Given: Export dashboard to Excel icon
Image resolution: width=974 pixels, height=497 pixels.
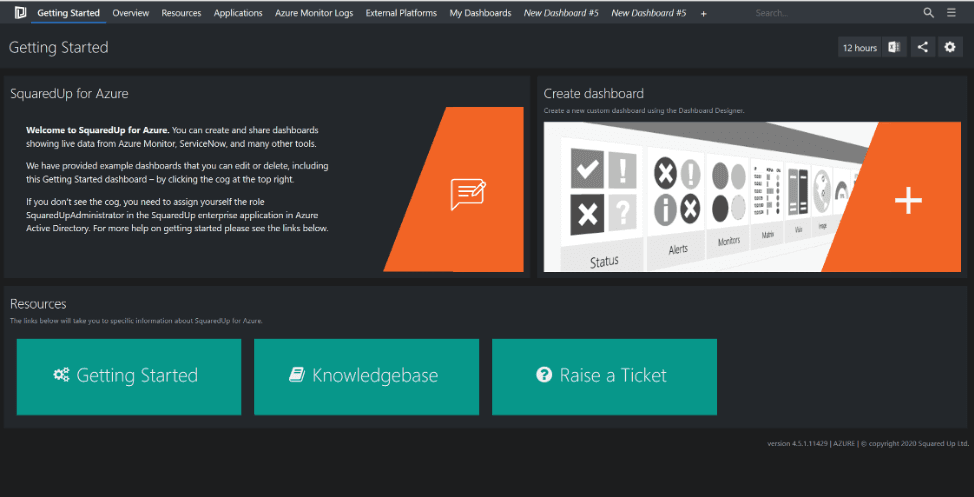Looking at the screenshot, I should click(x=894, y=47).
